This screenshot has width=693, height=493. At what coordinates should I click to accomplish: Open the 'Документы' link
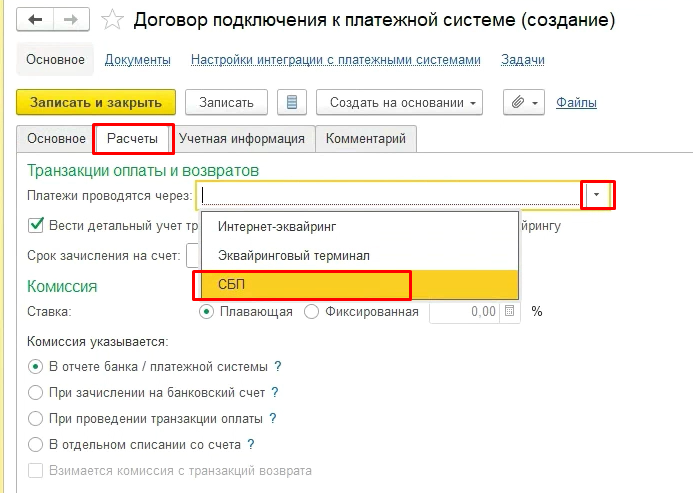pos(138,60)
